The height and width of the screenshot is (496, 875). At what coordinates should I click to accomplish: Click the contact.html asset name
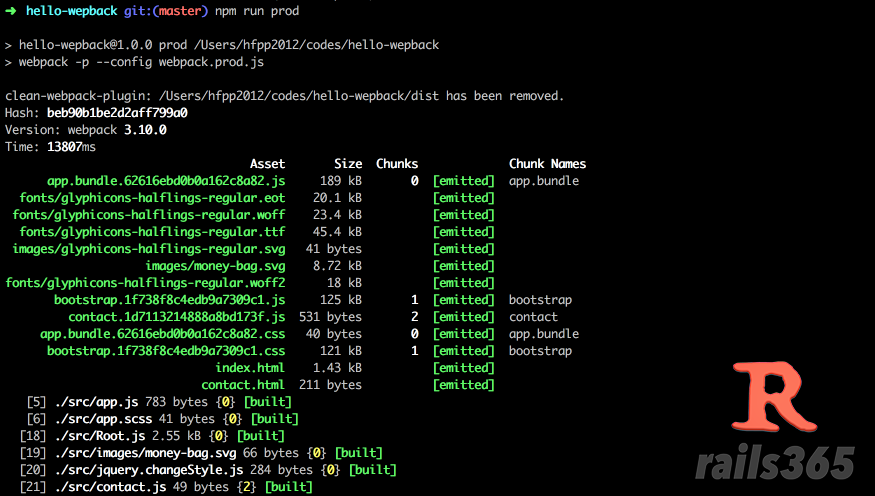(243, 385)
